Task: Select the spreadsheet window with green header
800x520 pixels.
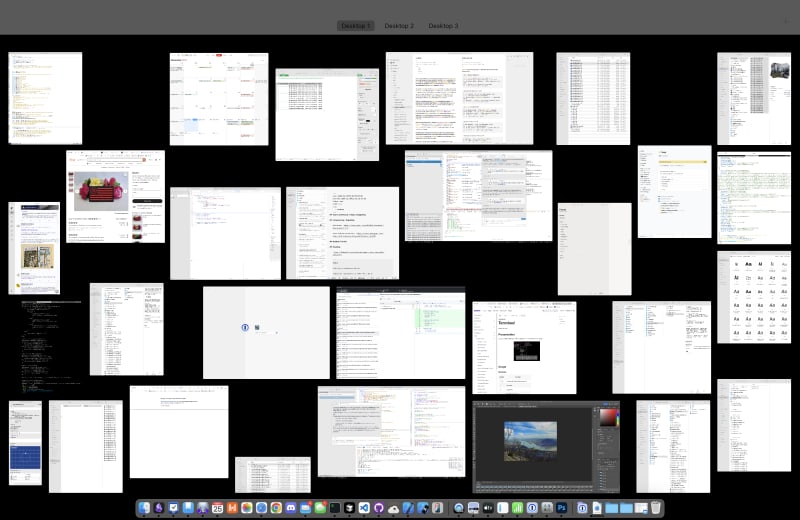Action: pos(327,115)
